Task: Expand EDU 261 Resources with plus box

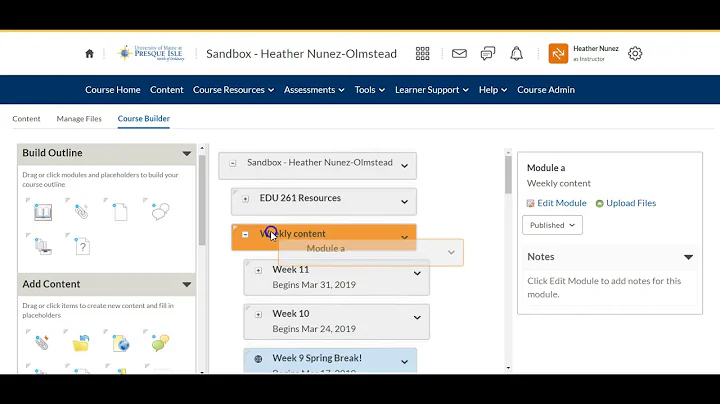Action: click(246, 199)
